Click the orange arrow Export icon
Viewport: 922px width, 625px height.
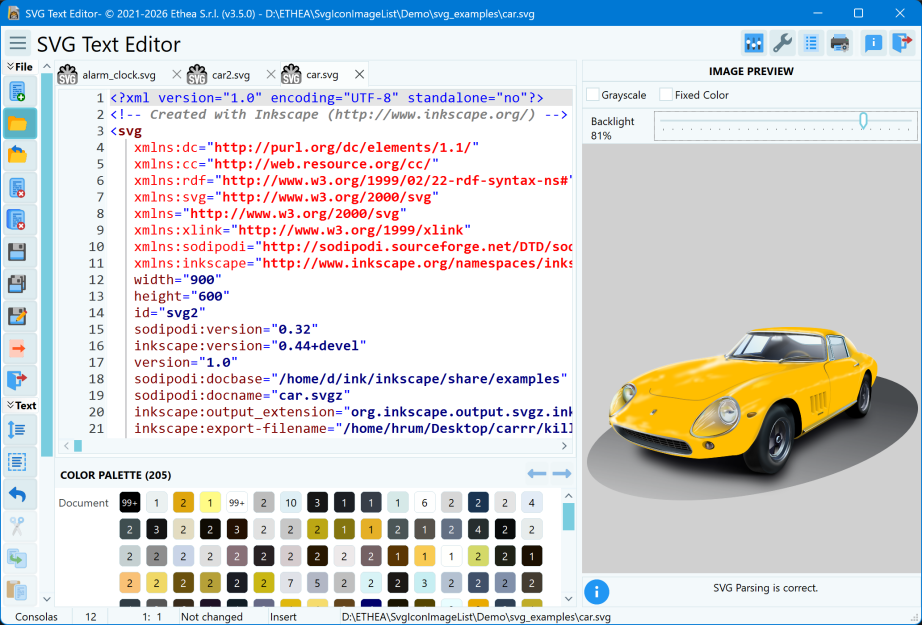pos(18,348)
